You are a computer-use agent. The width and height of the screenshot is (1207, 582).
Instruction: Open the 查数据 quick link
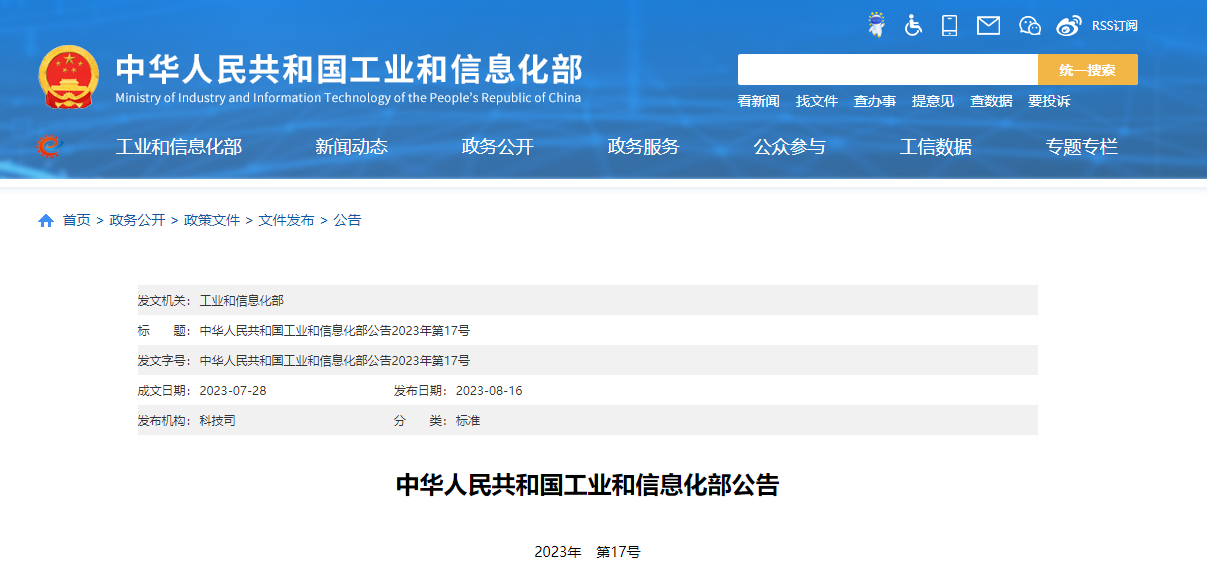pos(991,101)
